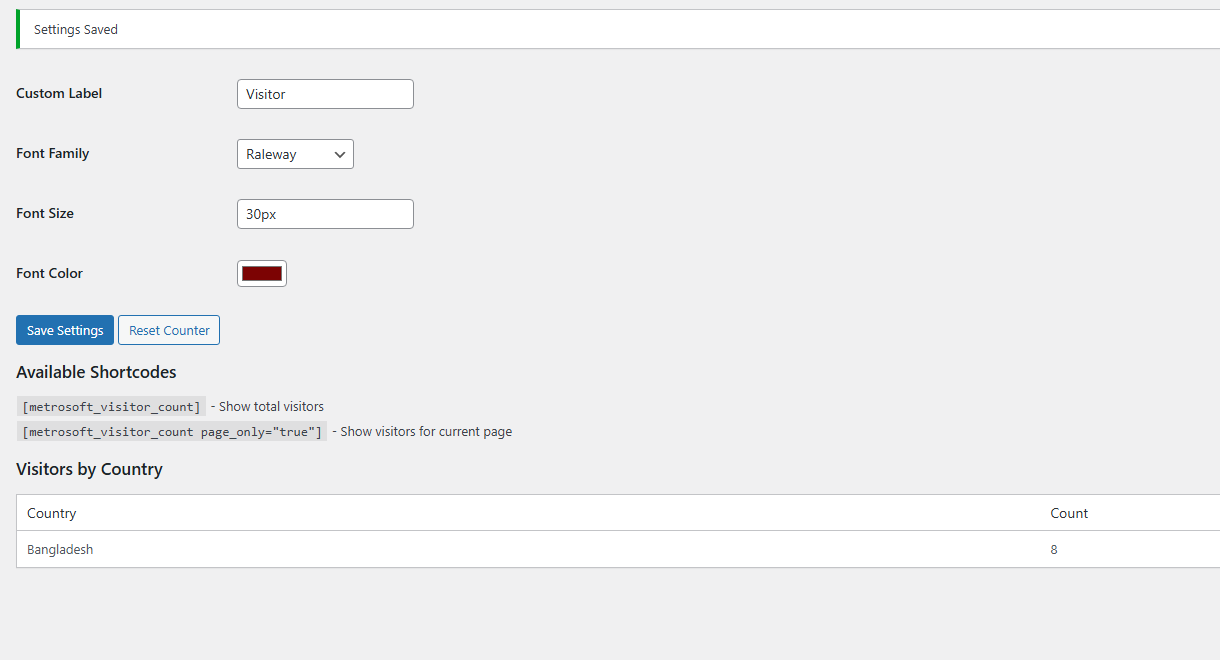1220x660 pixels.
Task: Click the Font Size input field
Action: [325, 214]
